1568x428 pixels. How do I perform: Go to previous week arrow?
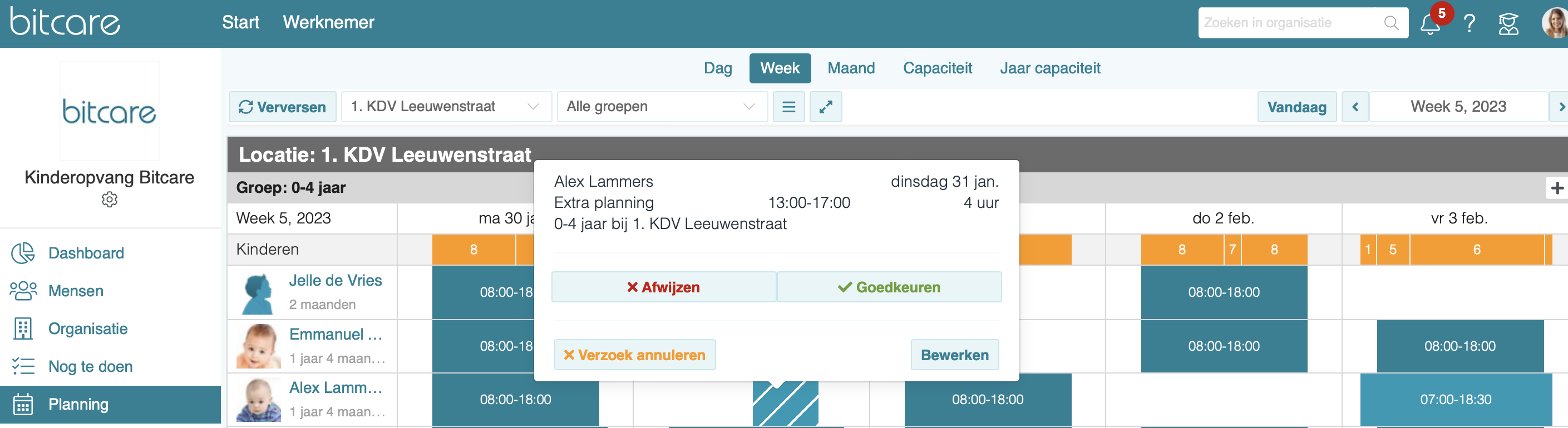(x=1355, y=107)
